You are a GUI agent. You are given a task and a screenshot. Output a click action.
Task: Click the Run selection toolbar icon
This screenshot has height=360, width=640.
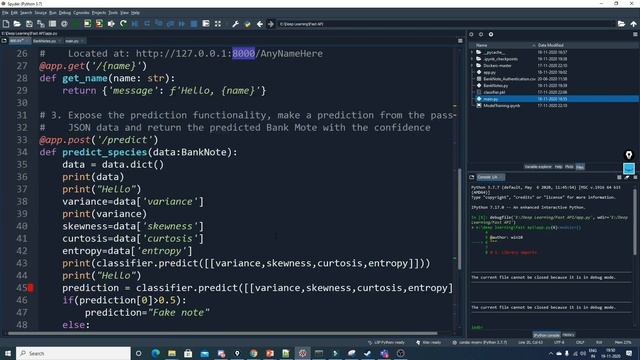click(x=111, y=24)
